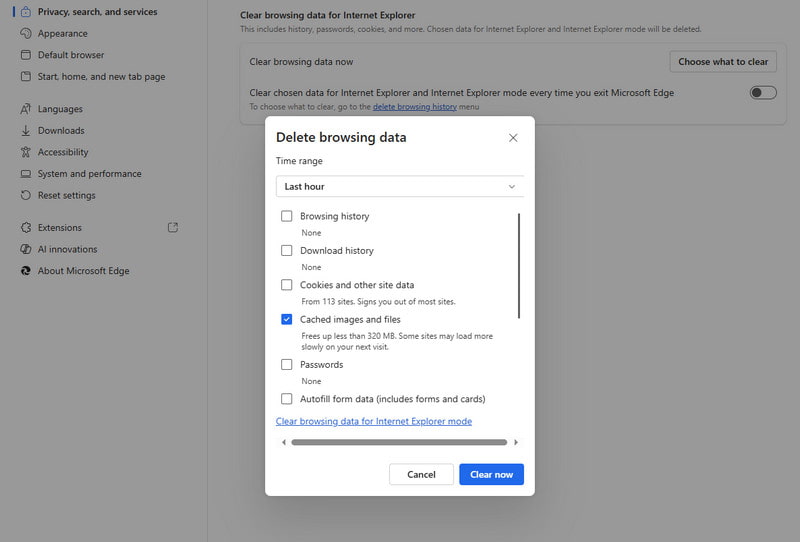Click the Start, home, and new tab page icon
Viewport: 800px width, 542px height.
(26, 77)
